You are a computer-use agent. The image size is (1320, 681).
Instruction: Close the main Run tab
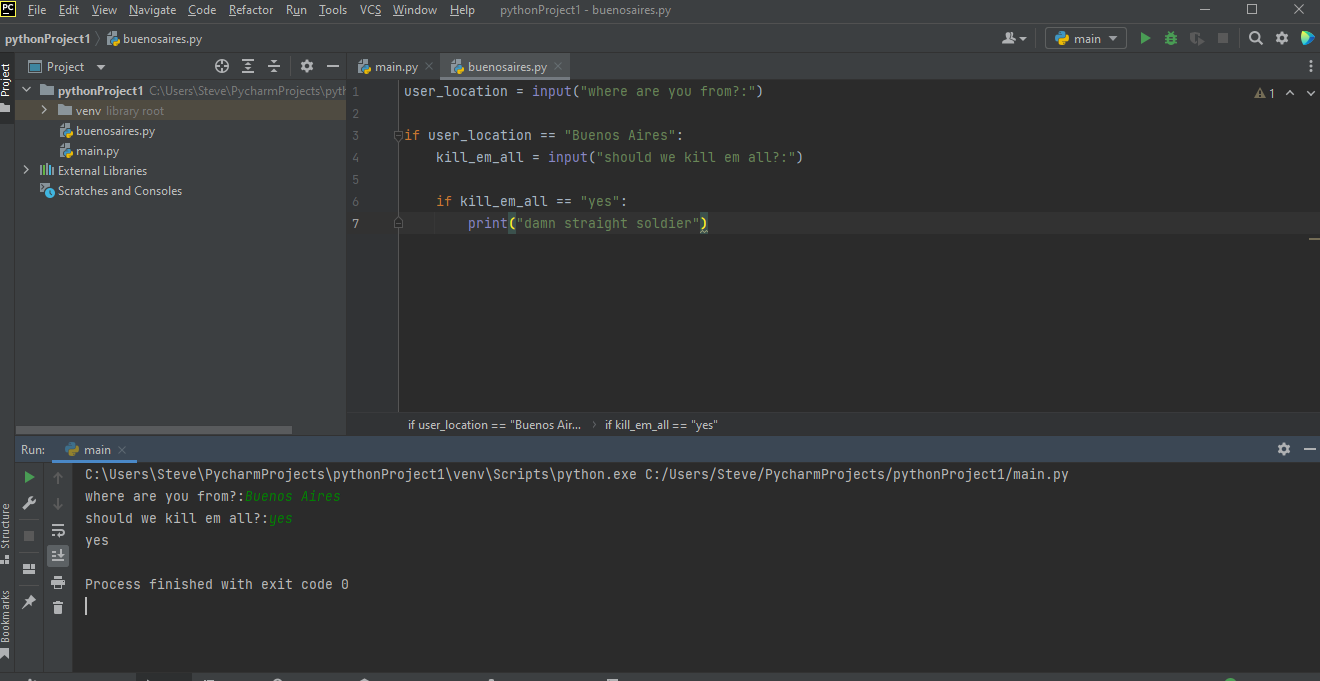coord(122,450)
